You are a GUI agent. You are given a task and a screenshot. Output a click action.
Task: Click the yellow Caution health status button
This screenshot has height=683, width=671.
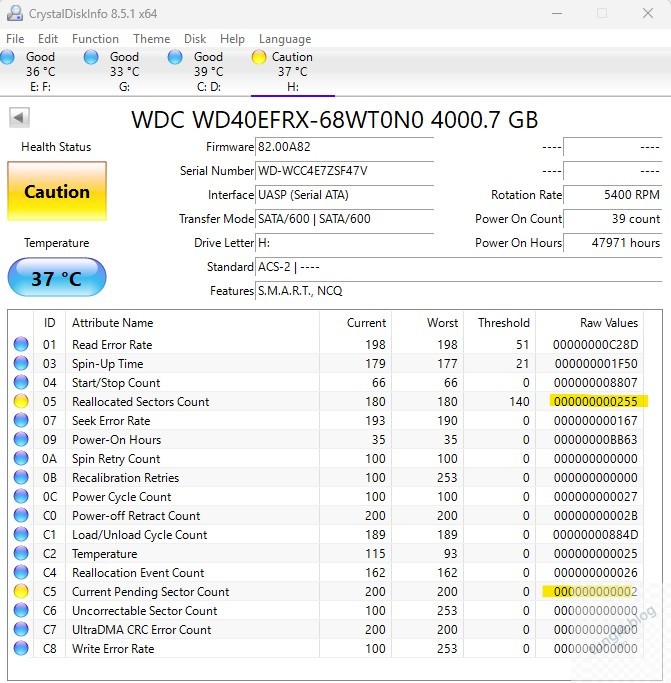click(x=57, y=191)
